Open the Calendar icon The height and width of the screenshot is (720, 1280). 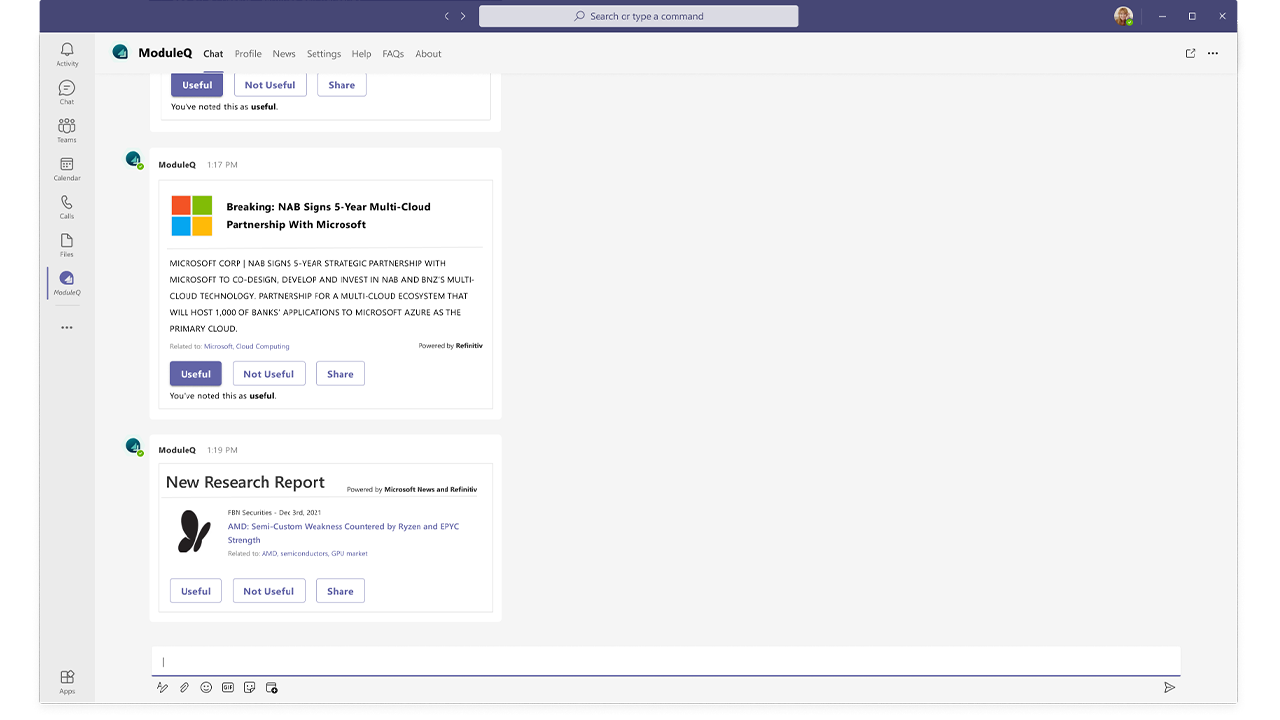coord(67,168)
